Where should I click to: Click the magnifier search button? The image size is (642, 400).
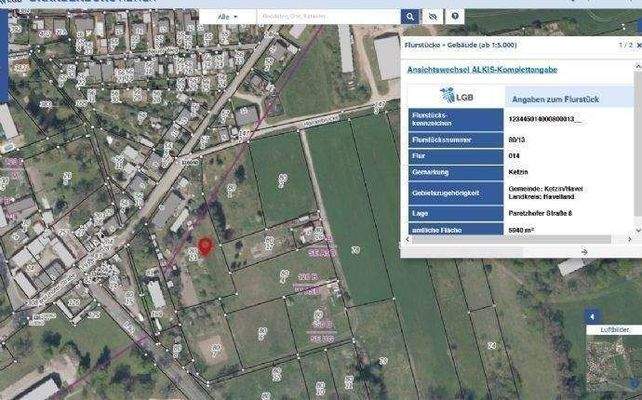tap(411, 17)
